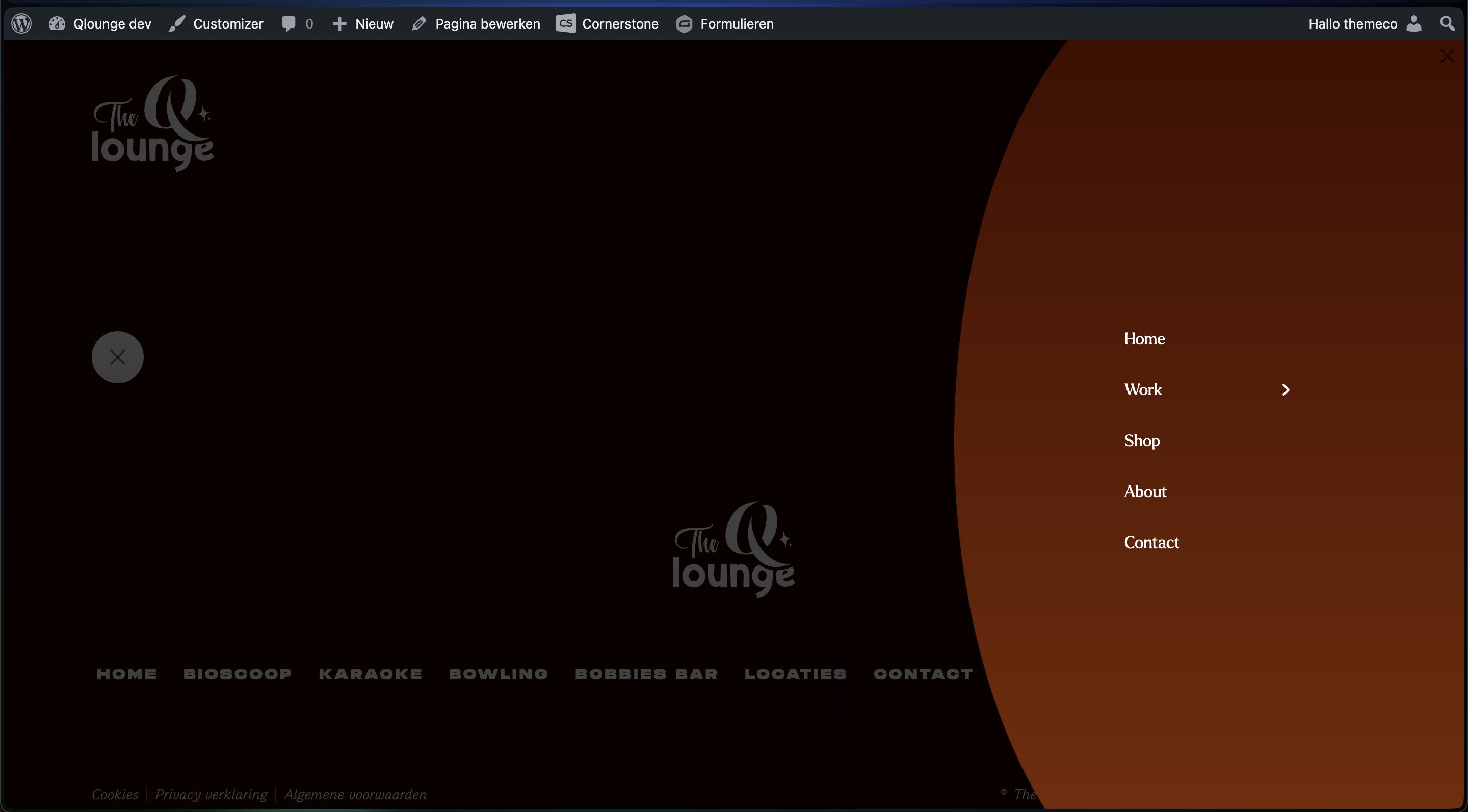Screen dimensions: 1468x812
Task: Toggle the round menu close button
Action: coord(117,357)
